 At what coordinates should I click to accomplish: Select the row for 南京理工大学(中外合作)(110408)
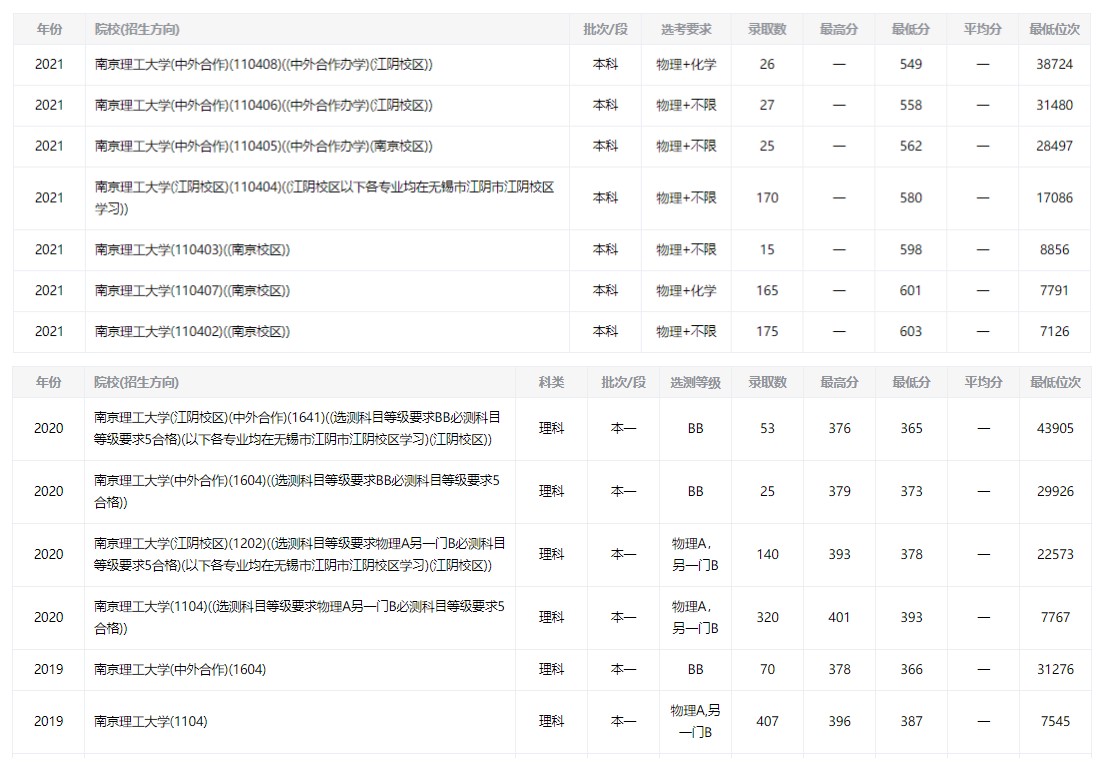click(551, 65)
